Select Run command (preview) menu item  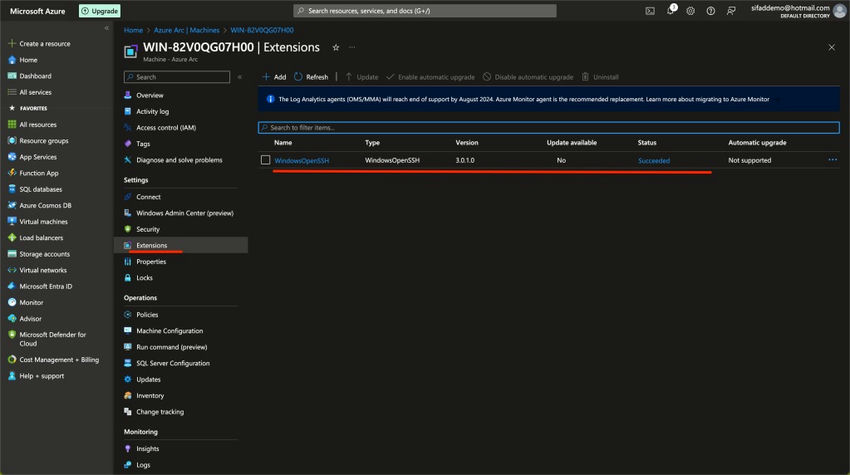(171, 347)
